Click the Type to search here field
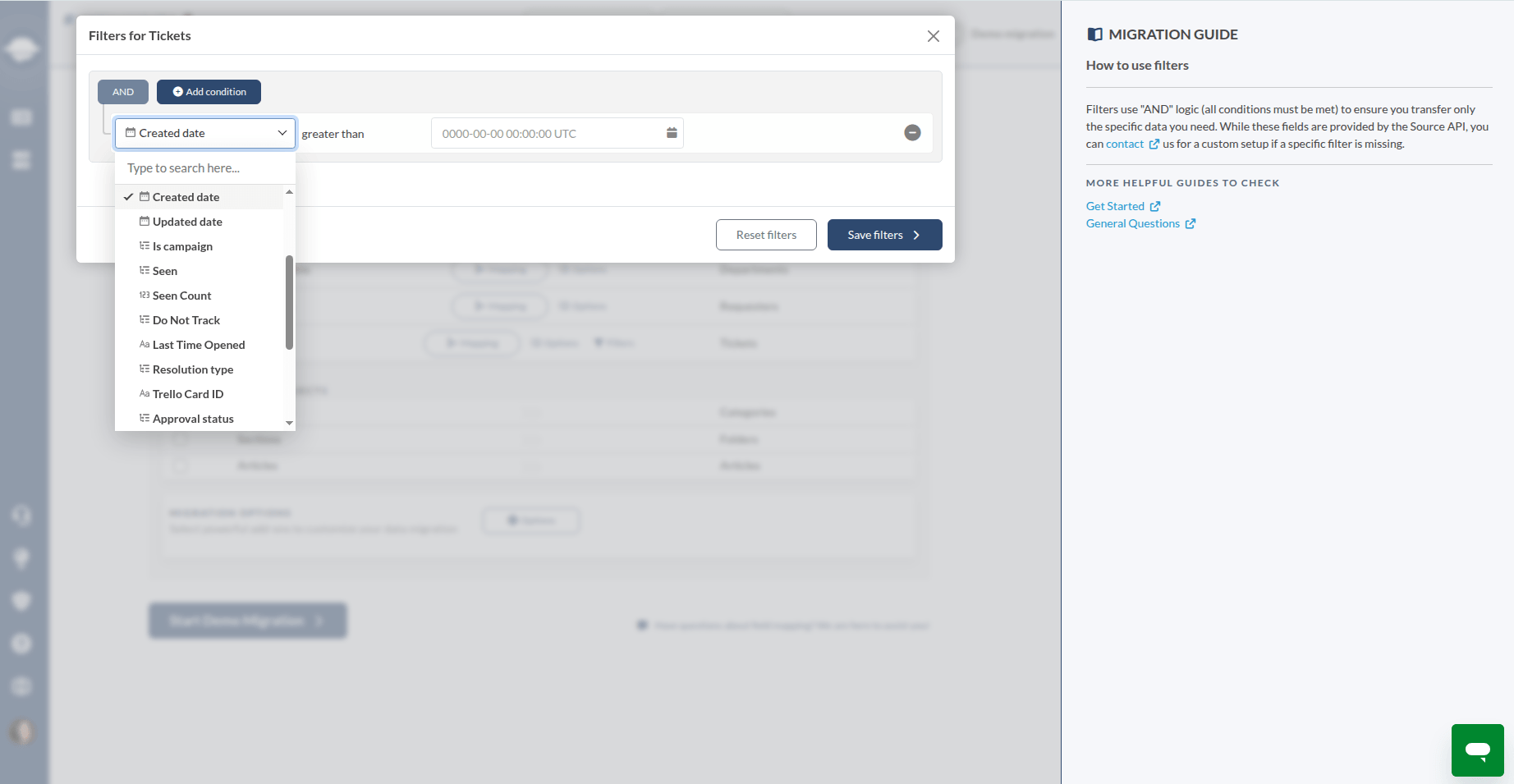Viewport: 1514px width, 784px height. [205, 168]
